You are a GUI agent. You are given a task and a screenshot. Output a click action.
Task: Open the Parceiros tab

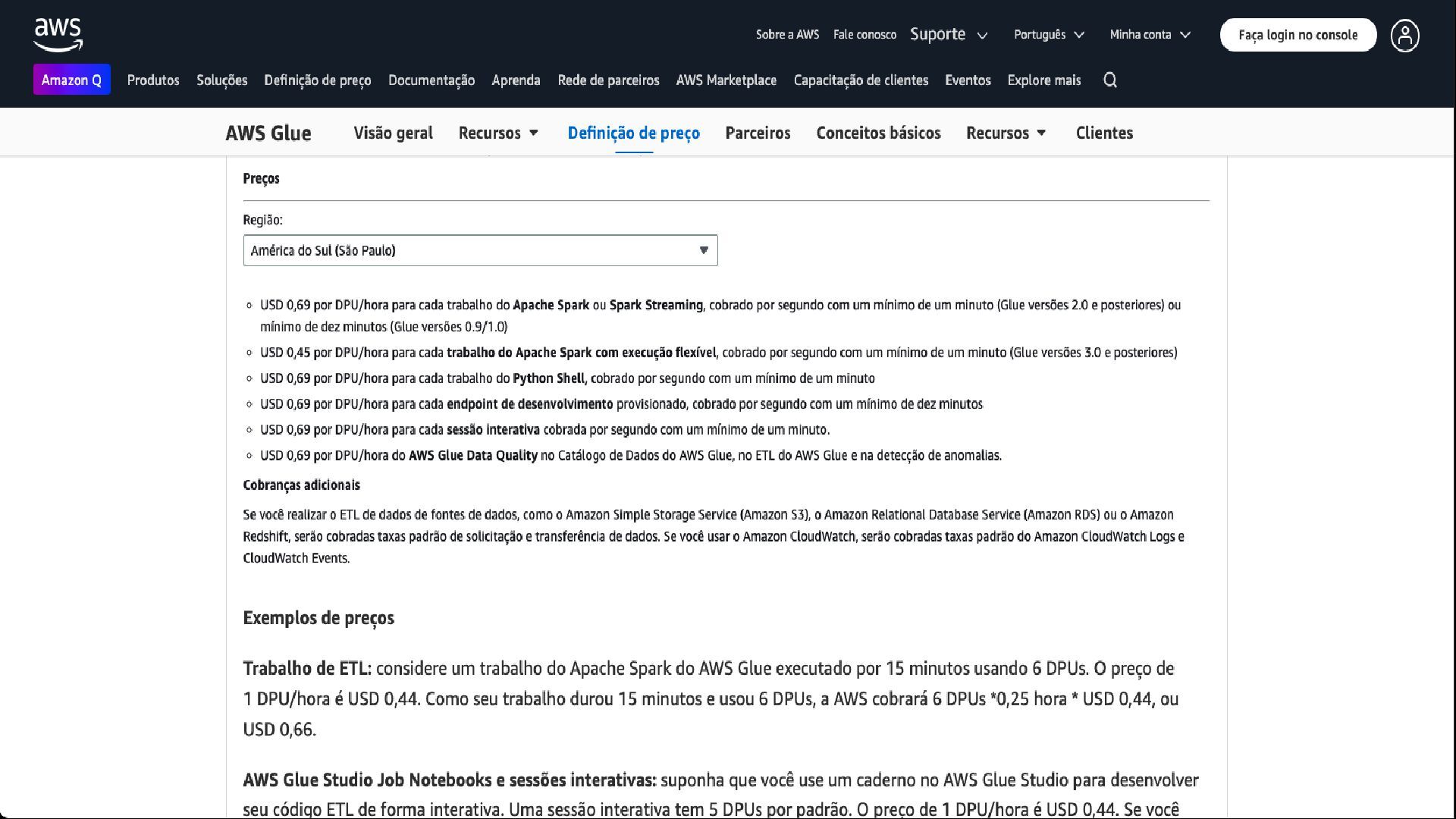point(758,133)
